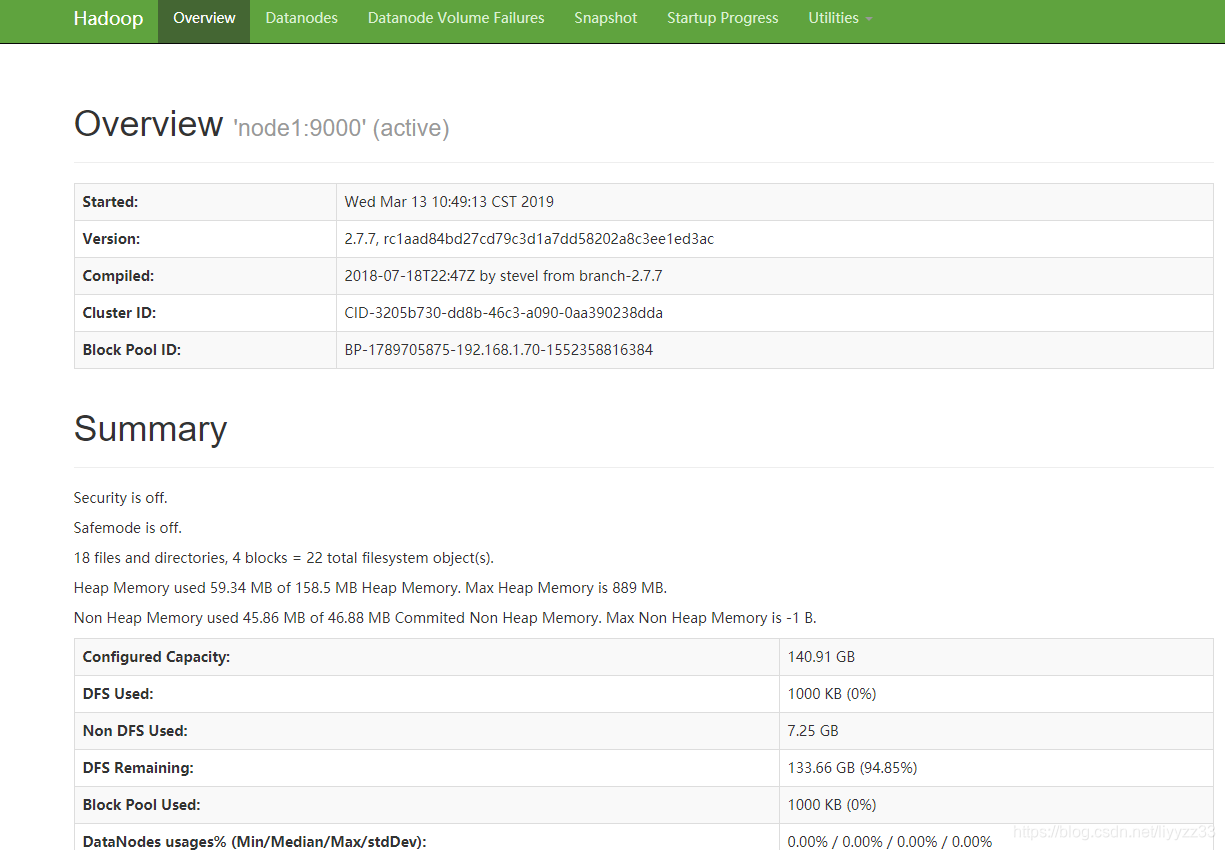Click the Non DFS Used: label
Viewport: 1225px width, 850px height.
coord(135,731)
